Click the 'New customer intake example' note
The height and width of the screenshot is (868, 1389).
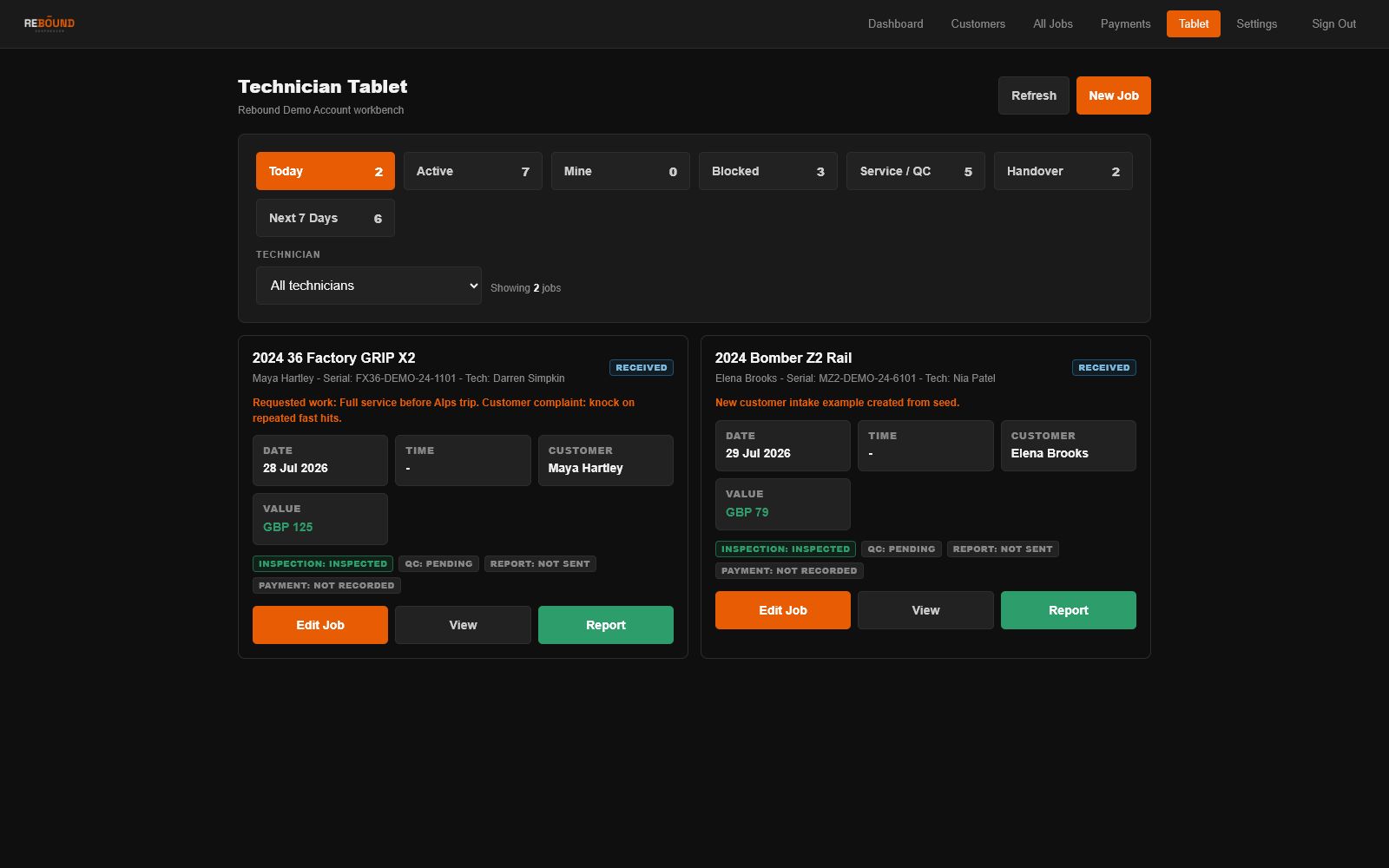pyautogui.click(x=837, y=403)
